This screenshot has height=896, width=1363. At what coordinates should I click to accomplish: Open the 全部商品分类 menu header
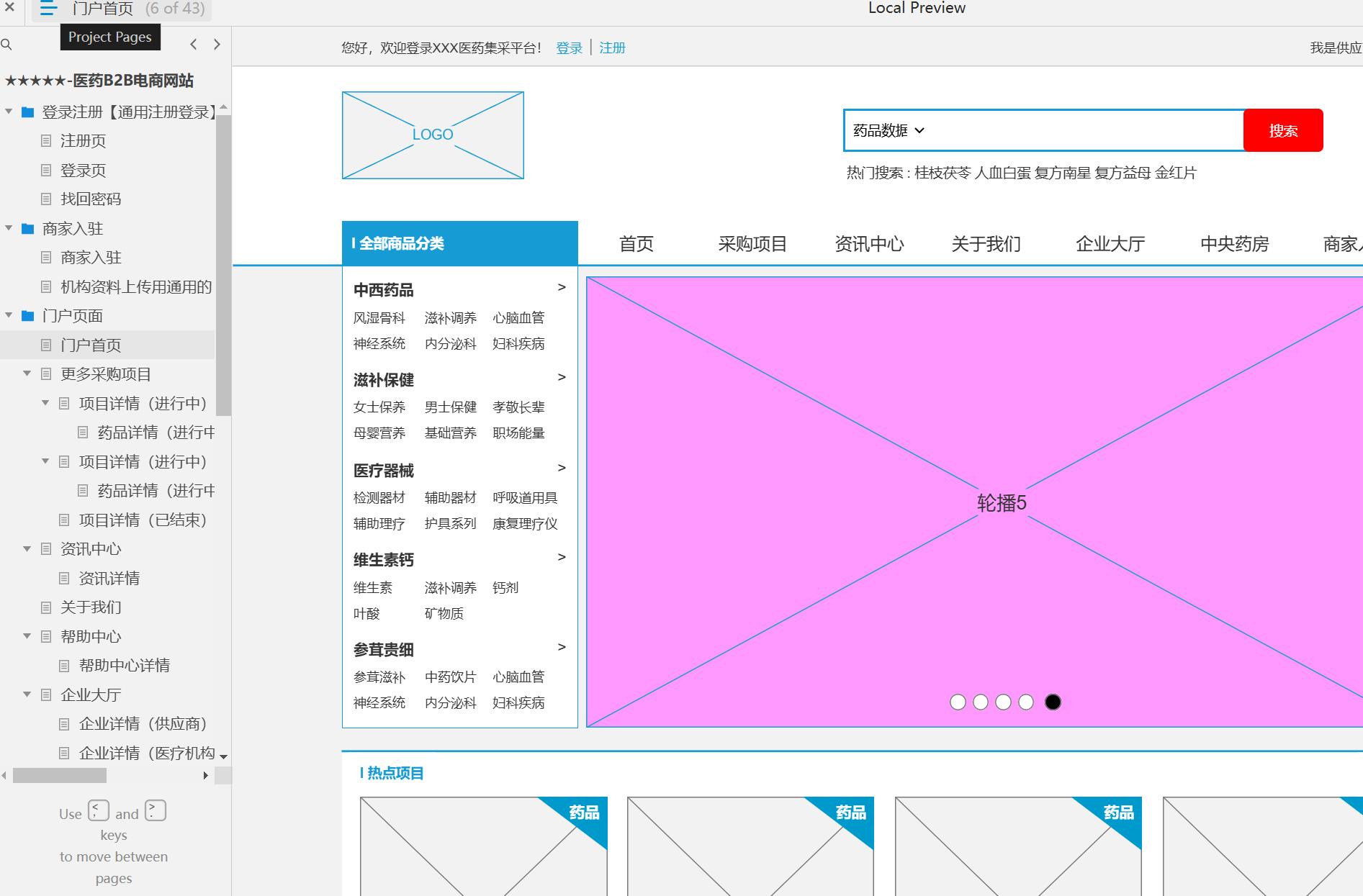tap(460, 243)
